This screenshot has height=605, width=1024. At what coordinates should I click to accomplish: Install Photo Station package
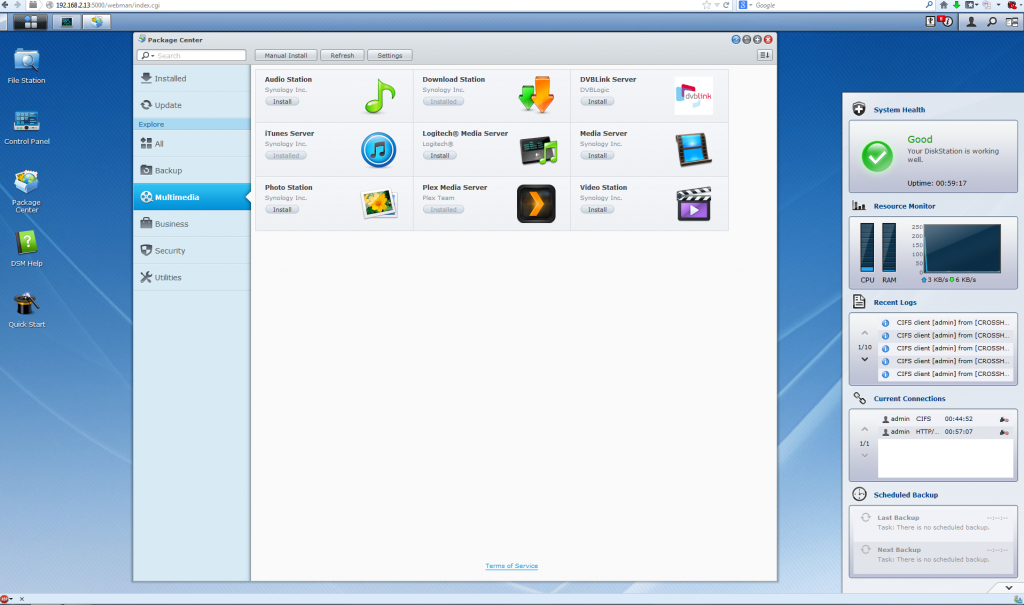(282, 210)
